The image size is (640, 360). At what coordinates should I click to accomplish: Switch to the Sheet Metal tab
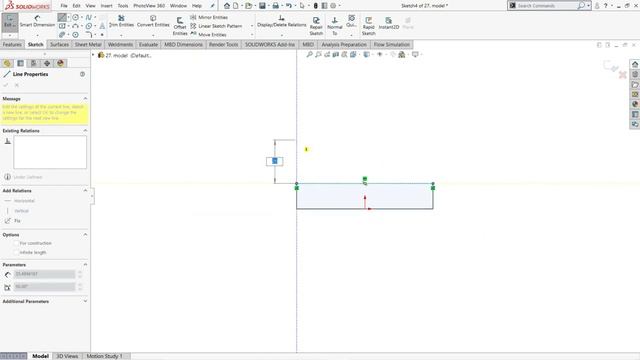(88, 44)
